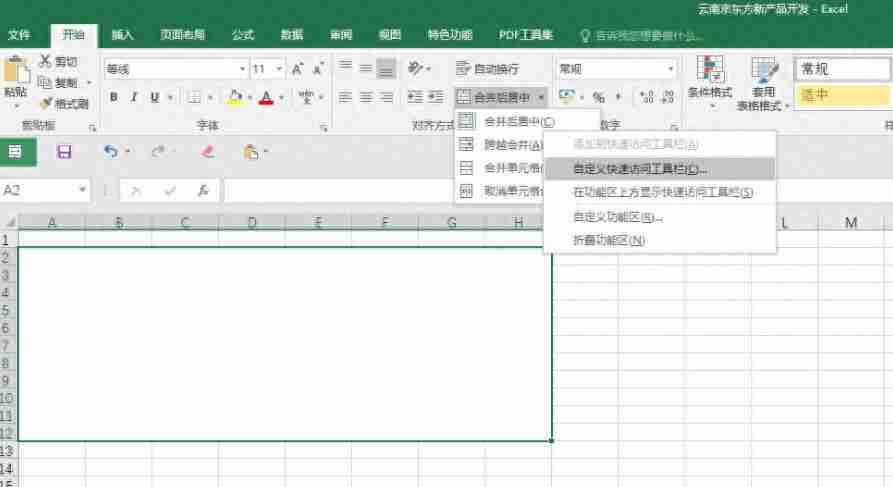
Task: Click the Paste clipboard icon
Action: tap(16, 71)
